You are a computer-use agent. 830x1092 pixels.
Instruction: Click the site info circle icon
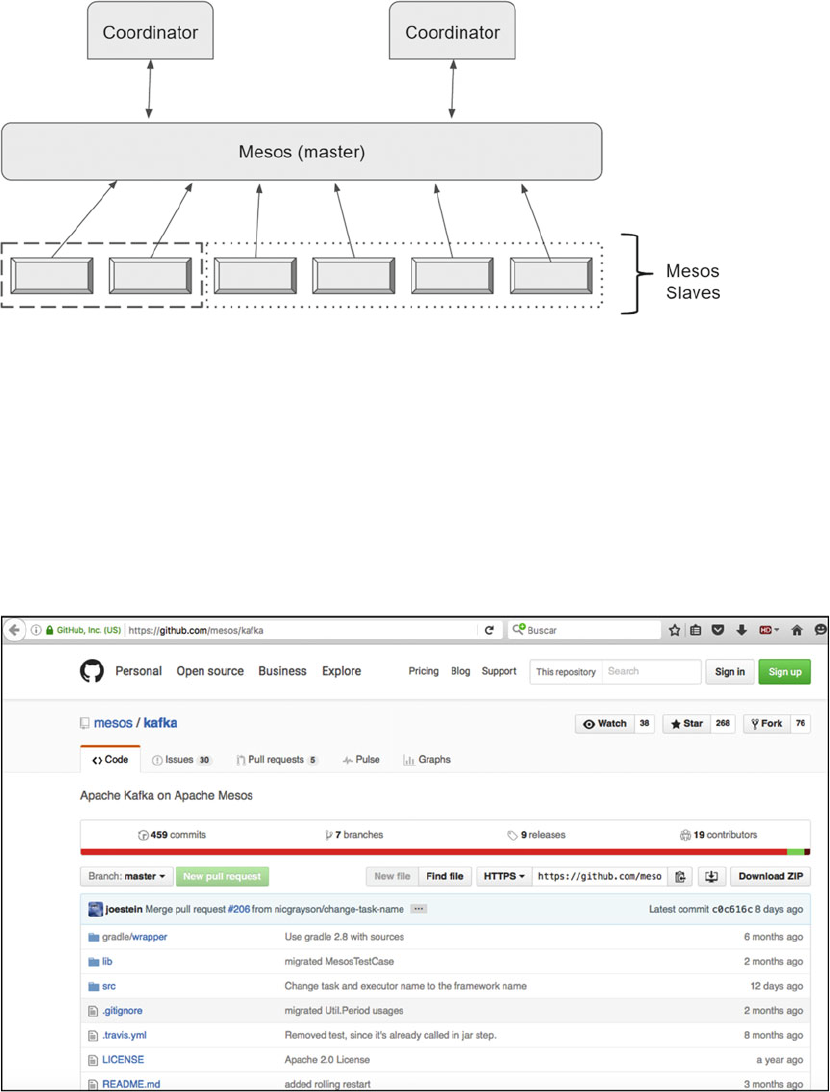click(x=36, y=630)
